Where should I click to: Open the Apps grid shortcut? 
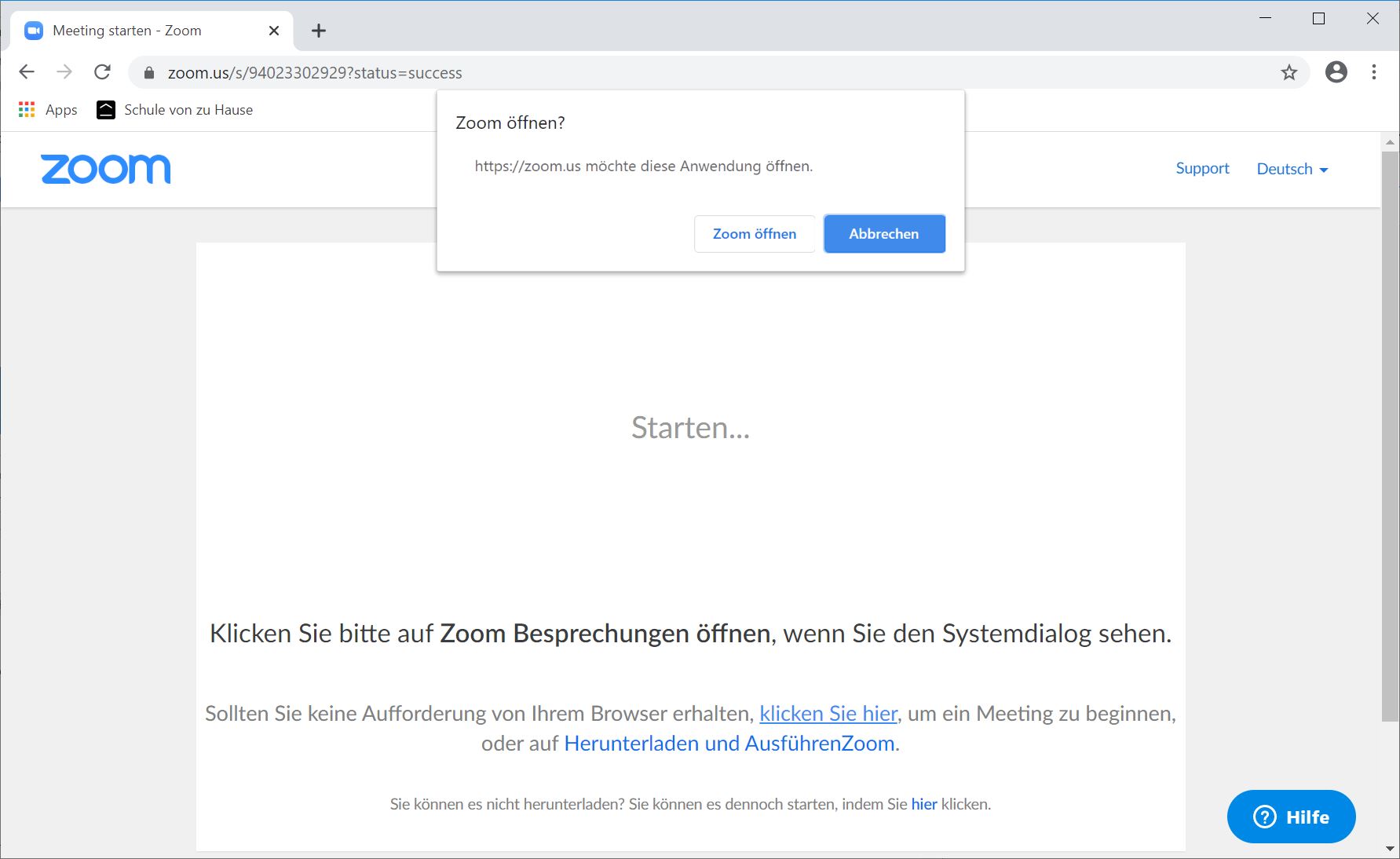[48, 110]
